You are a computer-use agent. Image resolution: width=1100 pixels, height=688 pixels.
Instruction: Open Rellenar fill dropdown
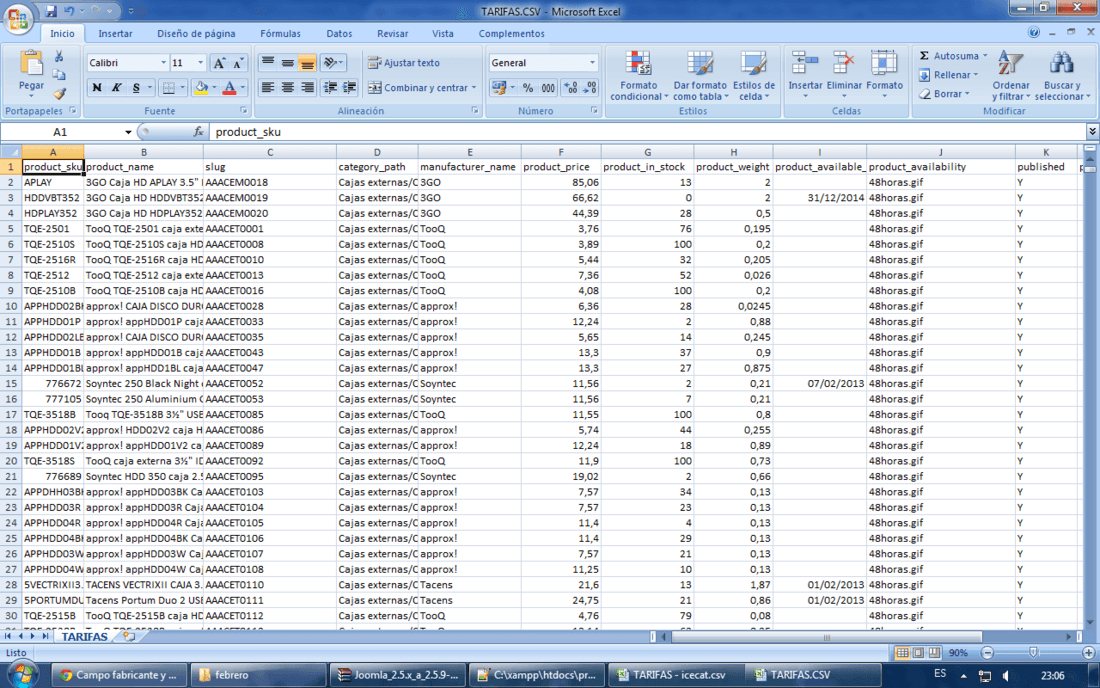pyautogui.click(x=949, y=75)
